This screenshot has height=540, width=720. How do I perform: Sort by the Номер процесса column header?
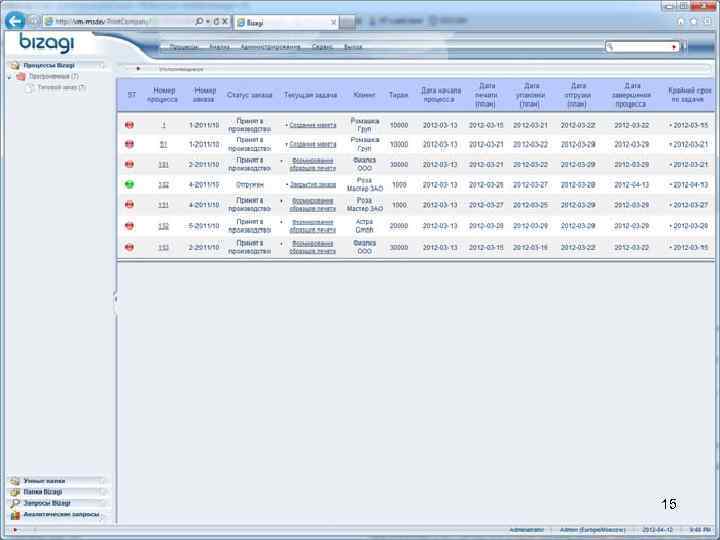(163, 95)
